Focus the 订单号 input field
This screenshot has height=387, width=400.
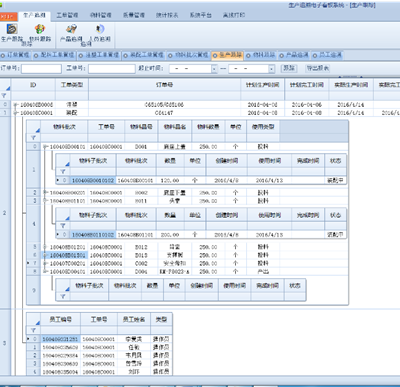coord(41,69)
